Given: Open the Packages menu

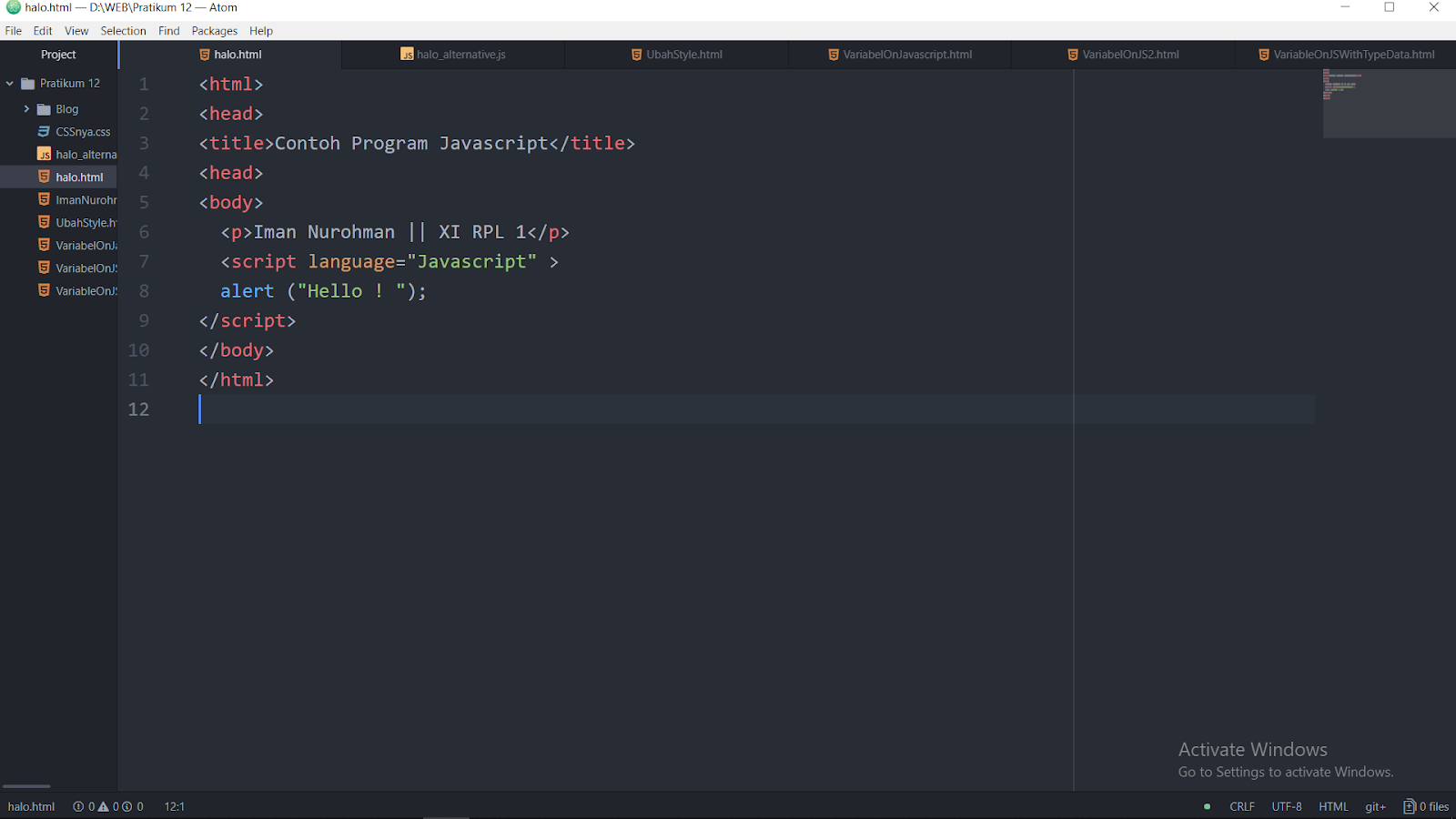Looking at the screenshot, I should pyautogui.click(x=214, y=30).
